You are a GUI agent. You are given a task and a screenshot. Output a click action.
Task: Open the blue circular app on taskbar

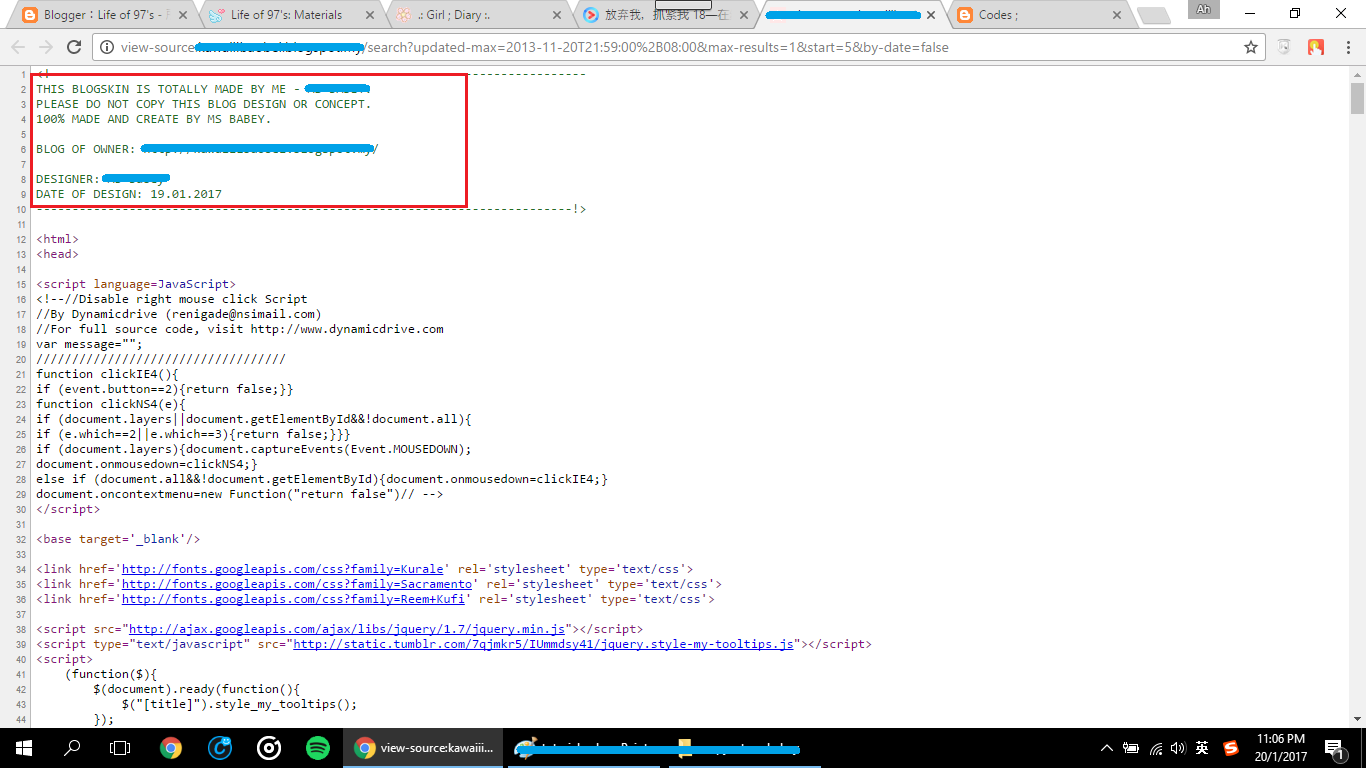tap(220, 747)
